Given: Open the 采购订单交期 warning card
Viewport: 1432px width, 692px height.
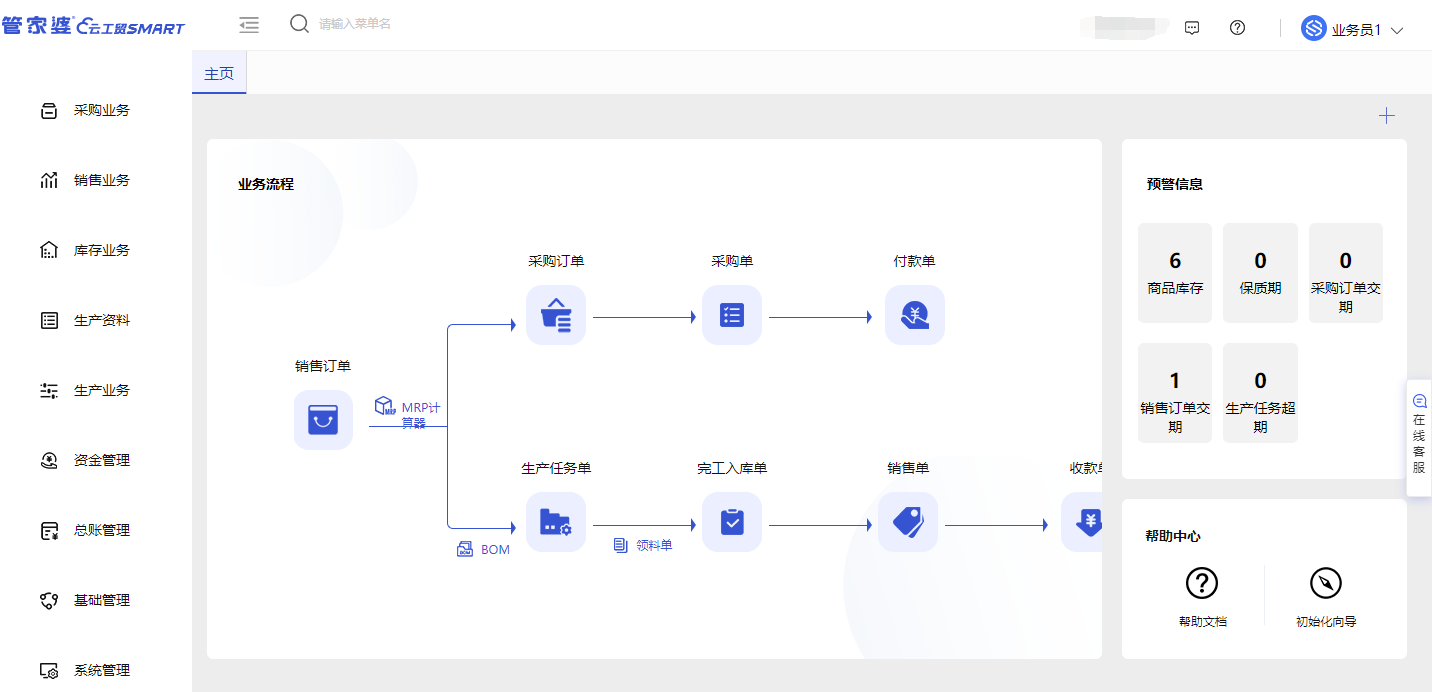Looking at the screenshot, I should [x=1346, y=273].
